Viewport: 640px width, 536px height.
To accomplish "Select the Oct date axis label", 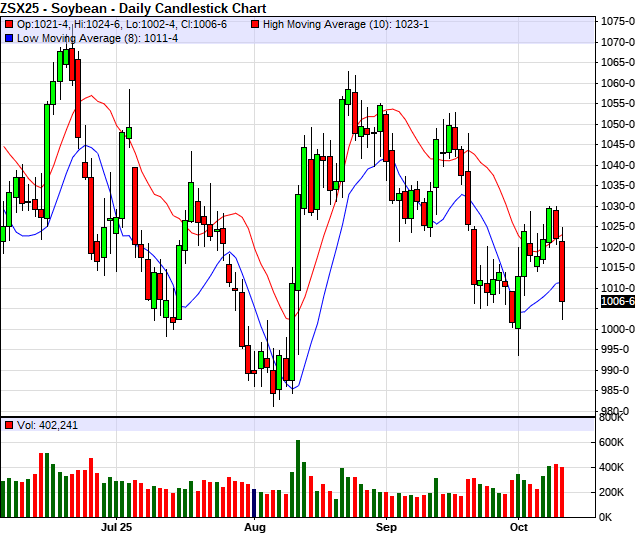I will [x=518, y=526].
